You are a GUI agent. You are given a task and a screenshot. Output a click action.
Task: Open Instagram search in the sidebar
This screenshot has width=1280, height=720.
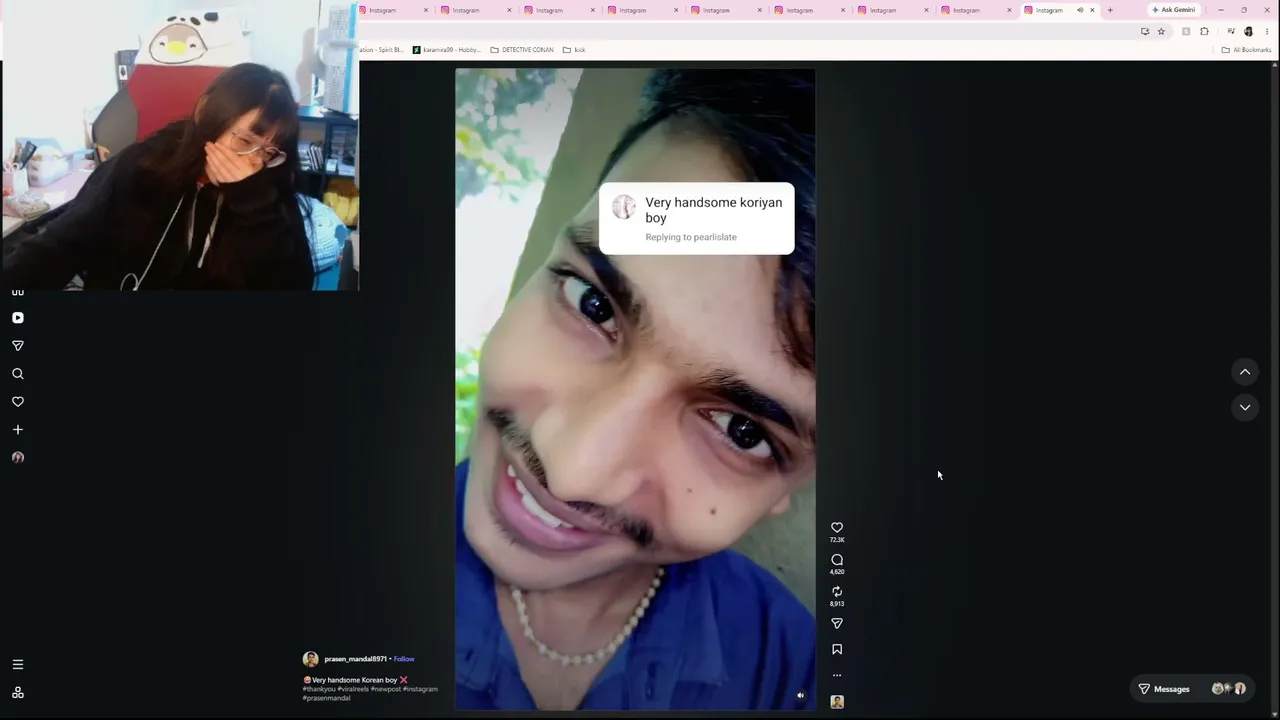(x=17, y=374)
